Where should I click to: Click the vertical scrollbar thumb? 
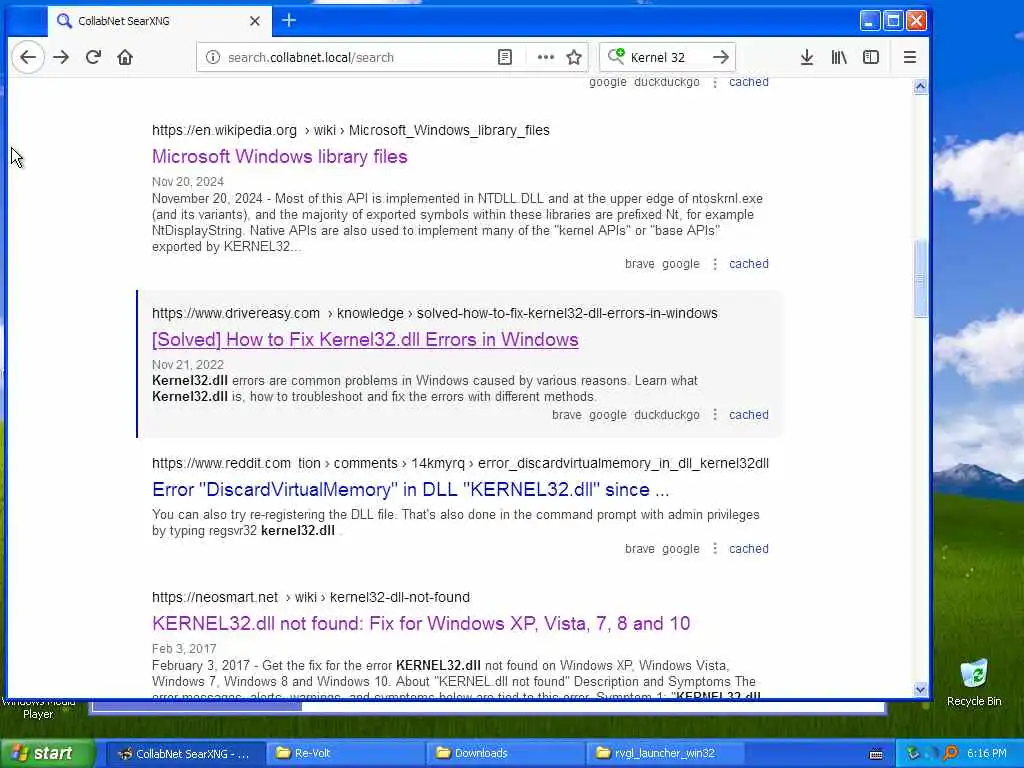920,279
